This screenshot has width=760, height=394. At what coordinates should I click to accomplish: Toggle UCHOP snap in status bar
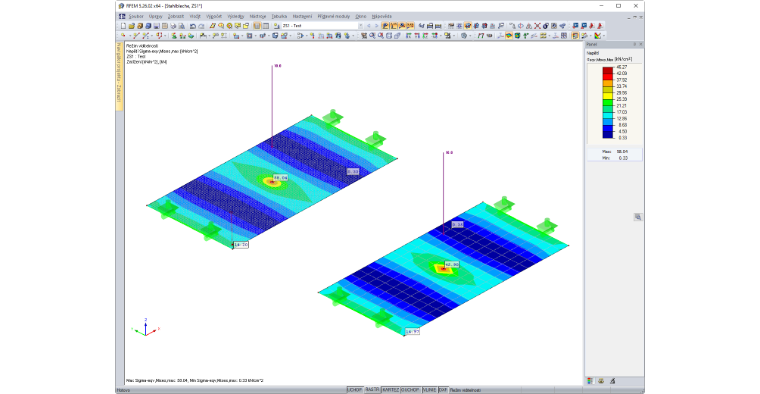pos(355,390)
